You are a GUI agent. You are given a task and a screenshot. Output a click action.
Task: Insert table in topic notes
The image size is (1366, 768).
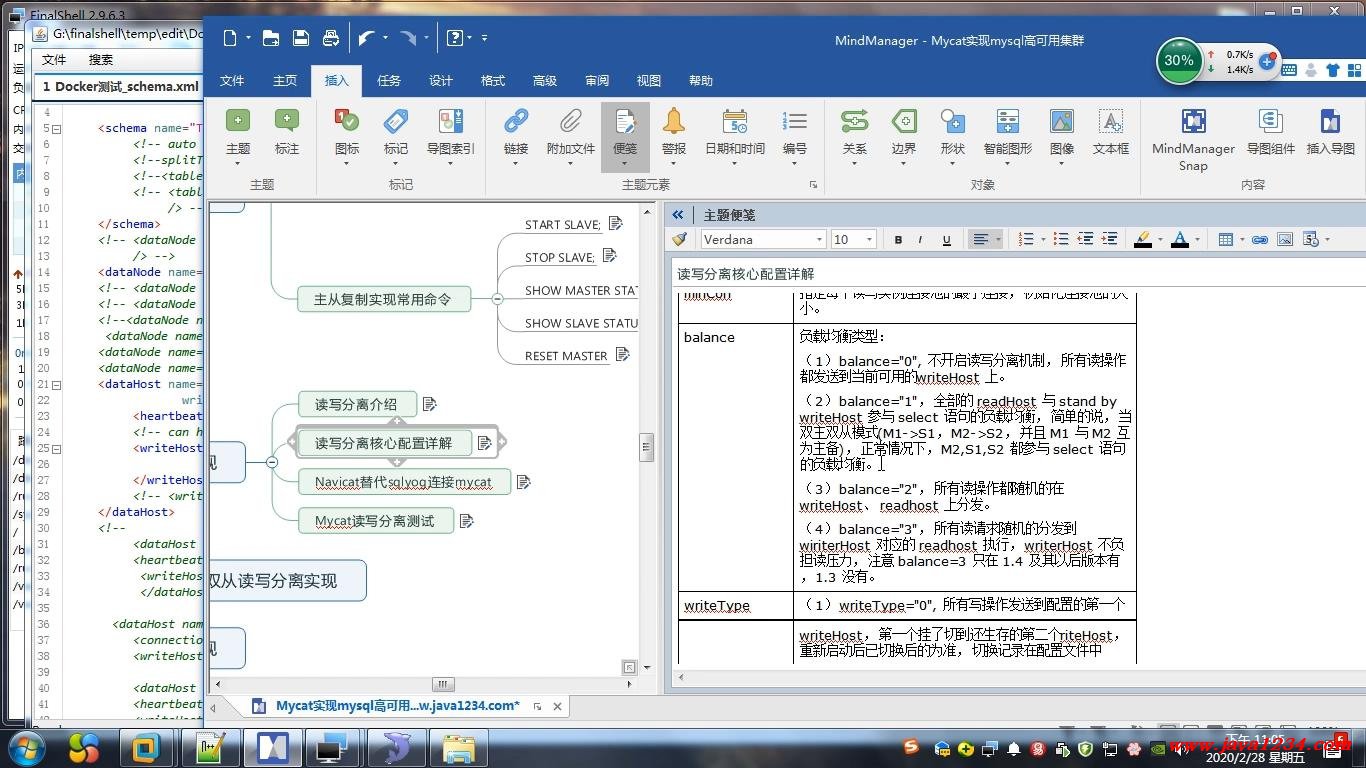pos(1225,239)
